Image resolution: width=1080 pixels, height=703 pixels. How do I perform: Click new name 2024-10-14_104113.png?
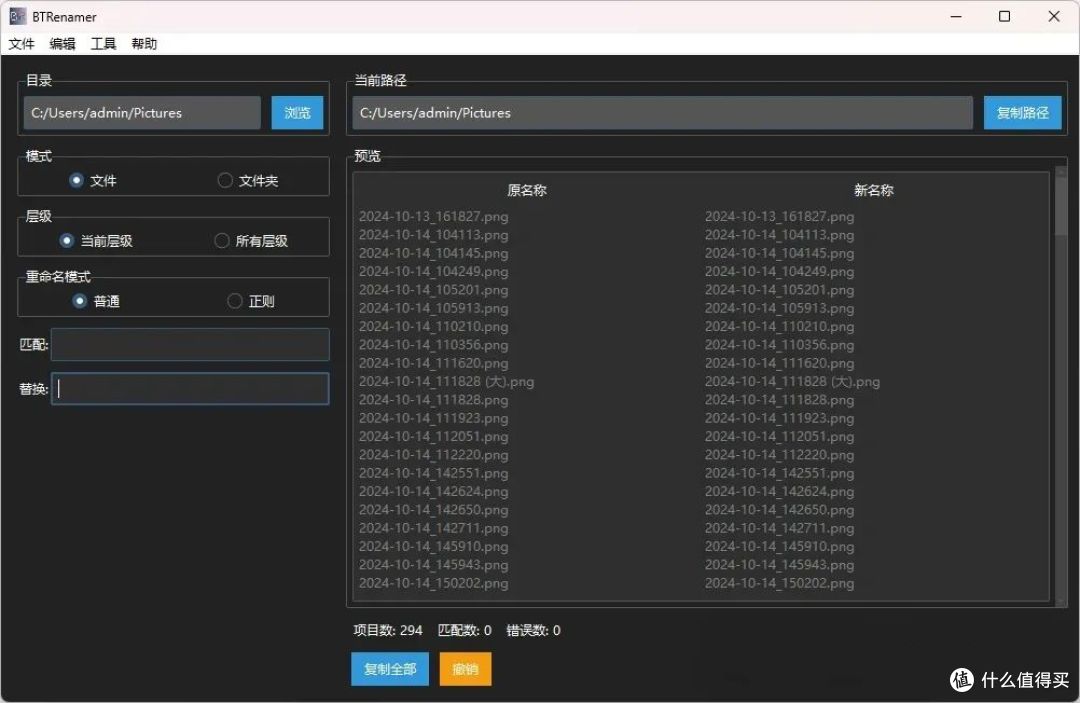pos(779,235)
